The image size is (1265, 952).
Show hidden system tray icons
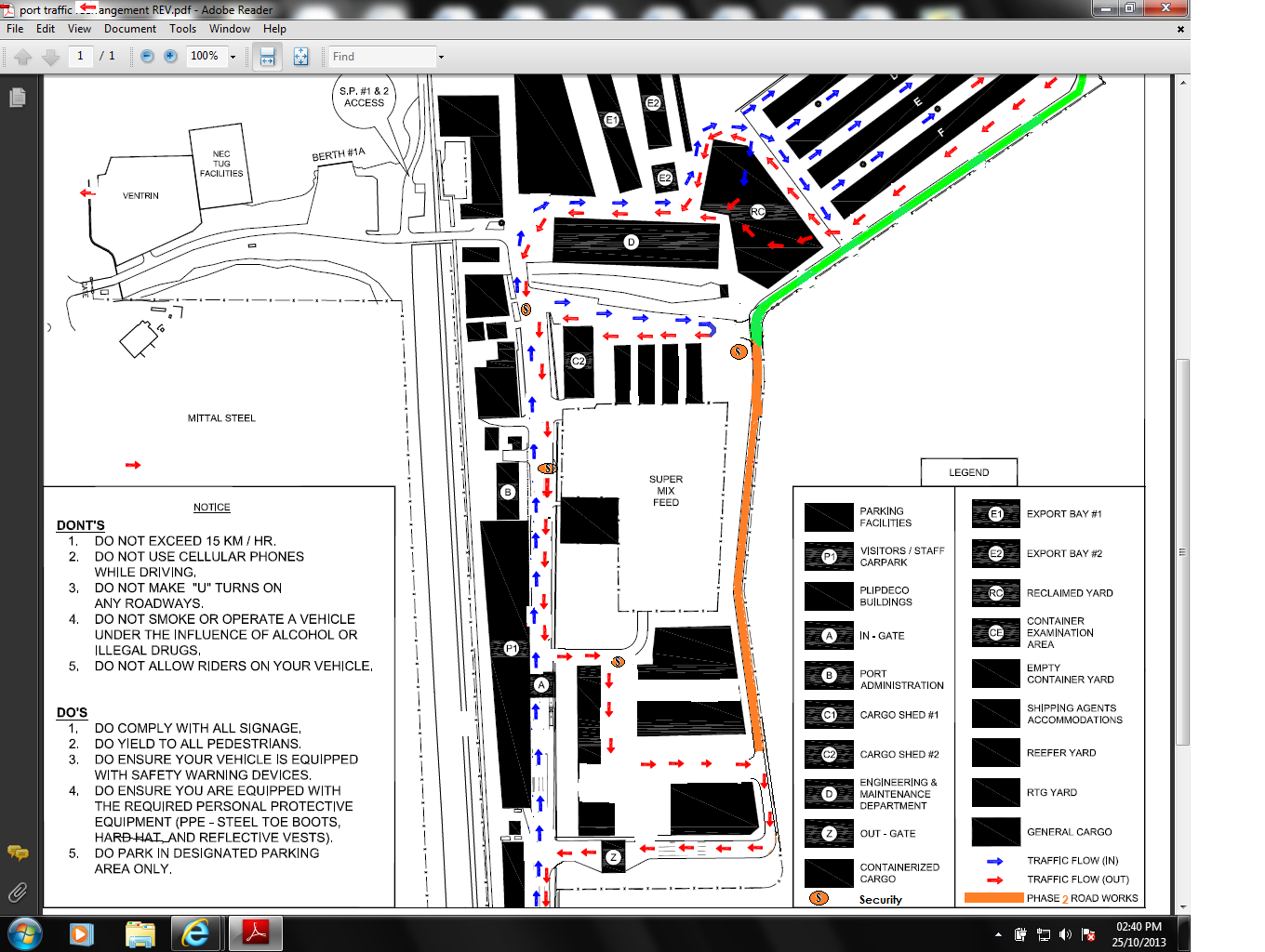click(x=998, y=934)
